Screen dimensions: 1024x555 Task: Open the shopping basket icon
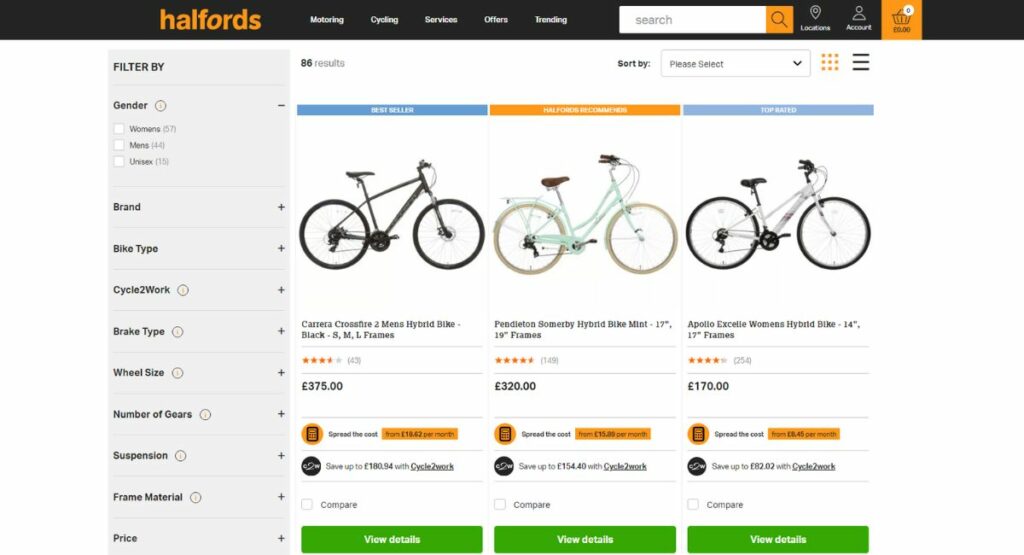pyautogui.click(x=901, y=19)
